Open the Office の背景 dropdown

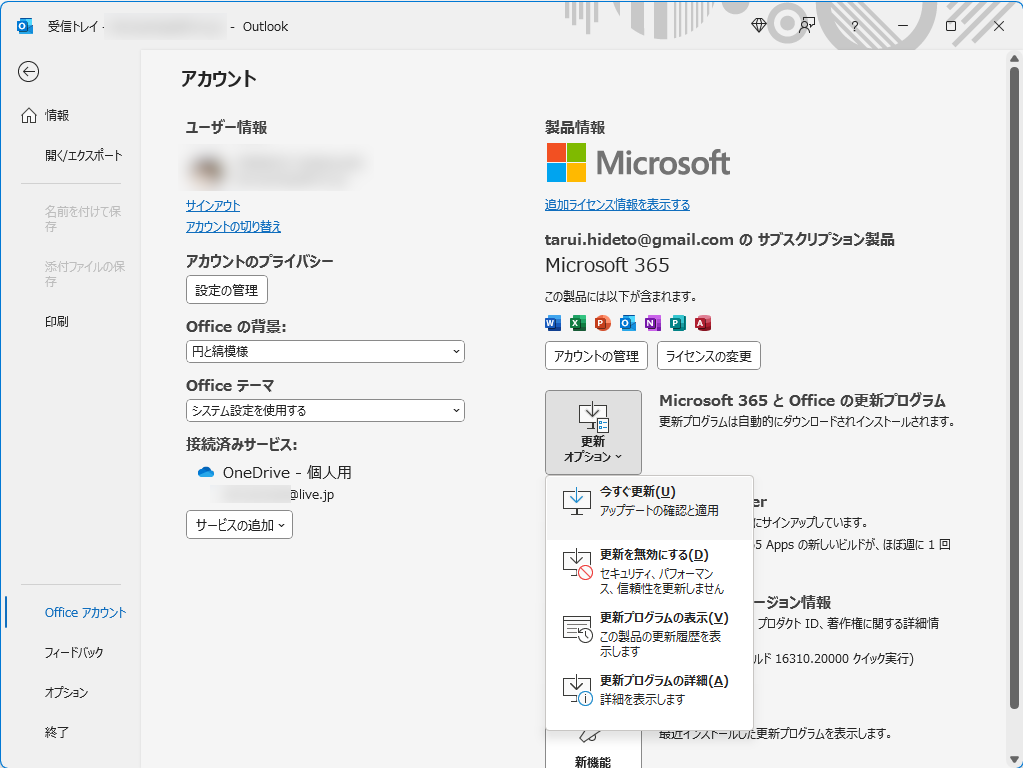coord(324,351)
